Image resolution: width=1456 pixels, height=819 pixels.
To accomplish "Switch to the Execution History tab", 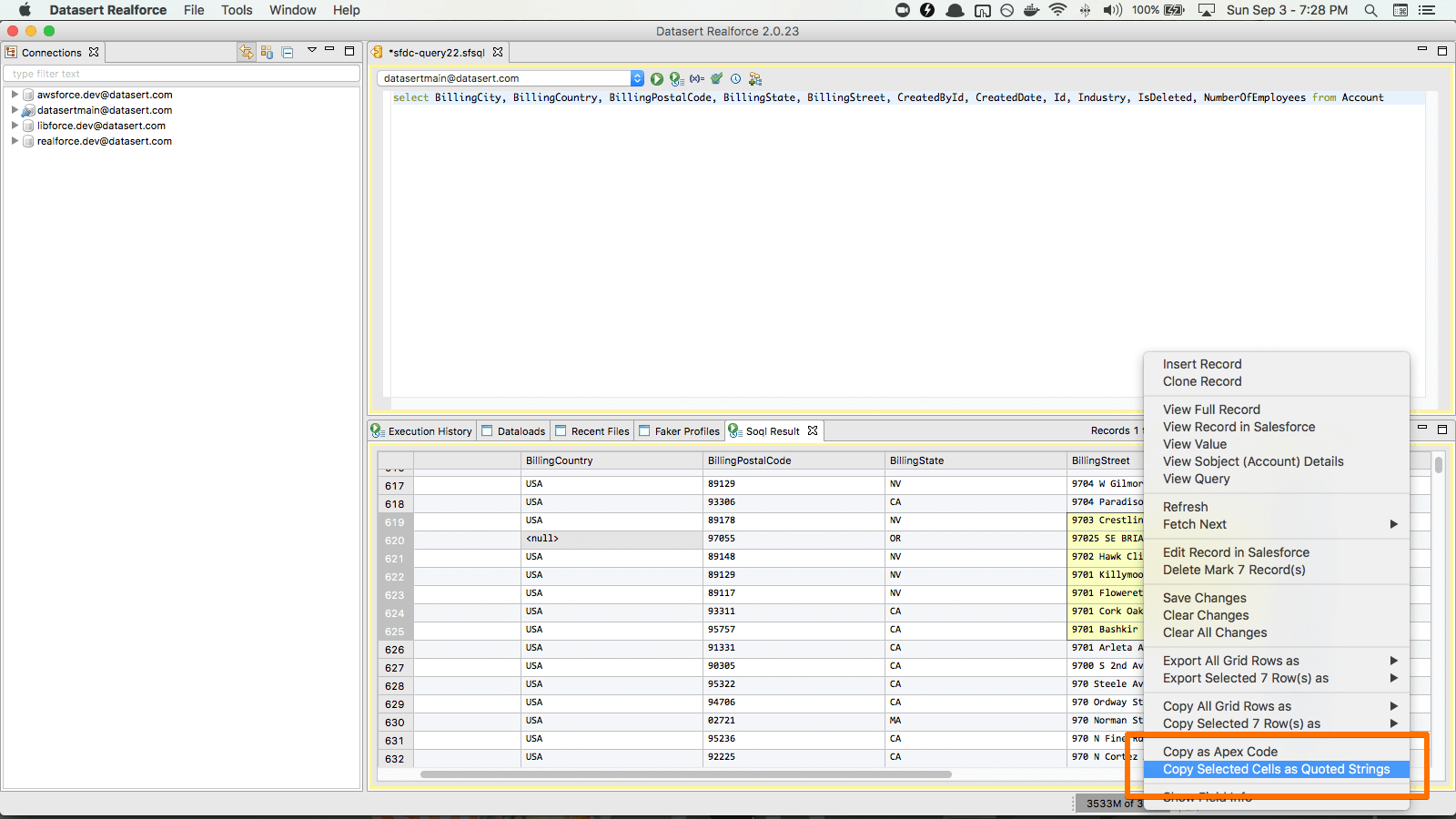I will coord(429,431).
